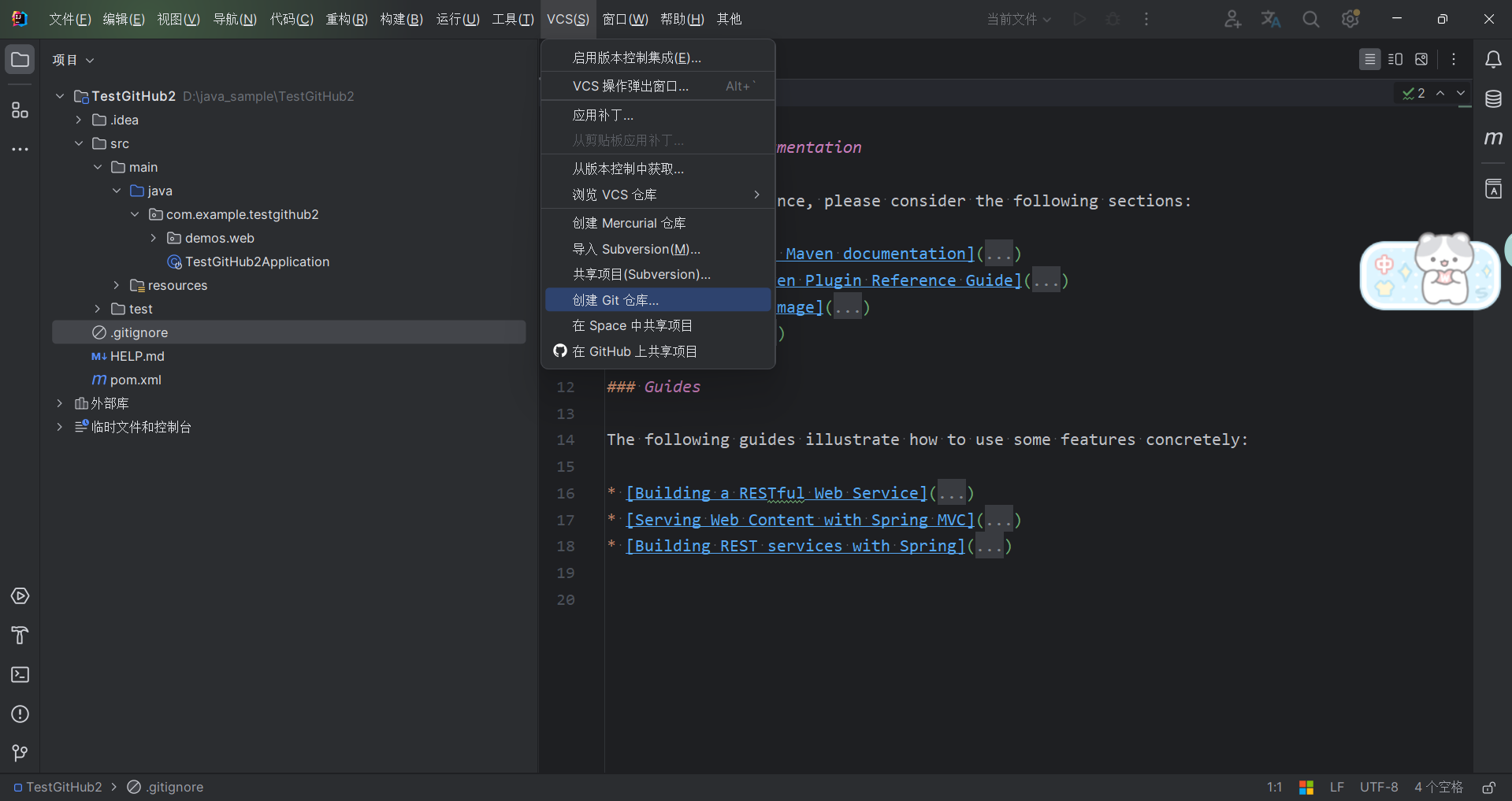This screenshot has height=801, width=1512.
Task: Collapse the src folder
Action: point(79,143)
